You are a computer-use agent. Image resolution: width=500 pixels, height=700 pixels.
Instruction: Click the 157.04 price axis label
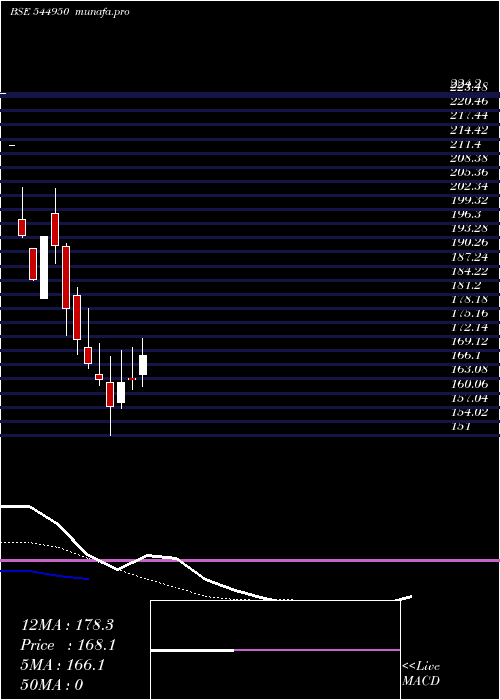click(469, 398)
